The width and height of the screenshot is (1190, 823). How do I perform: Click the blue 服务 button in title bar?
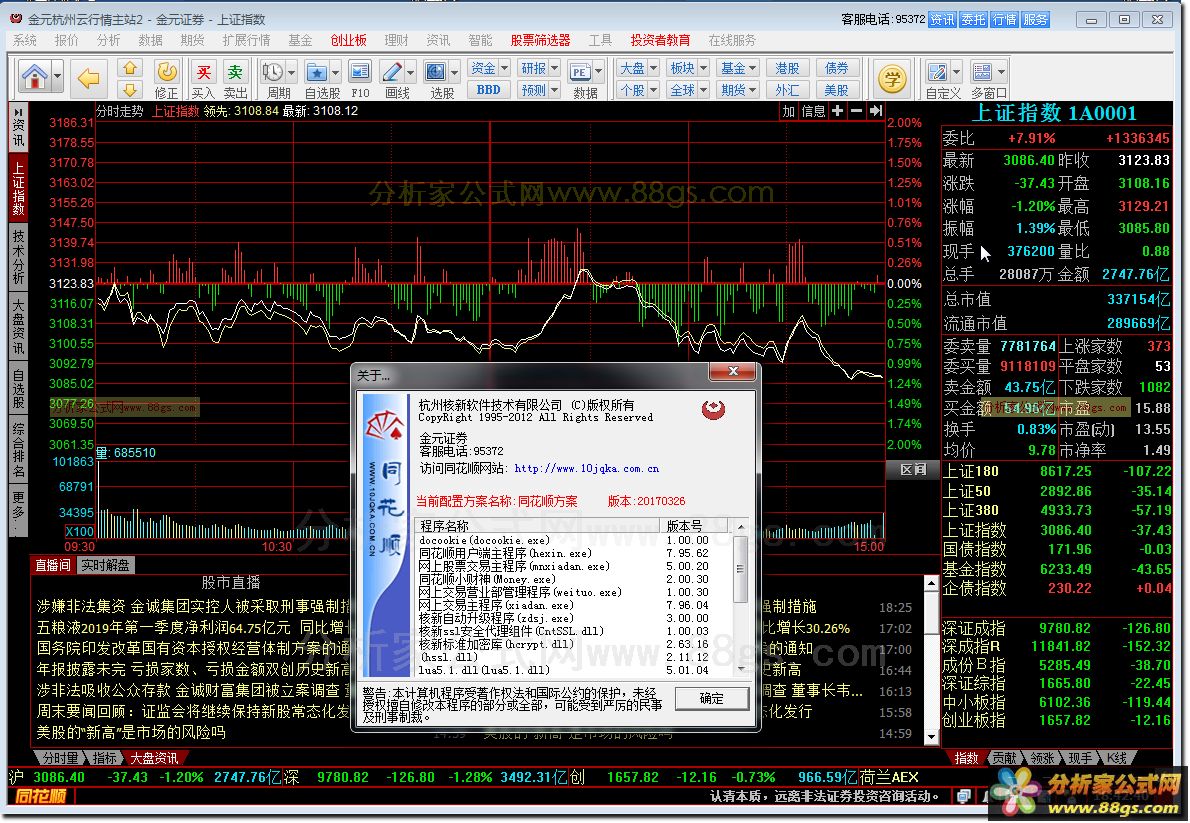point(1035,20)
